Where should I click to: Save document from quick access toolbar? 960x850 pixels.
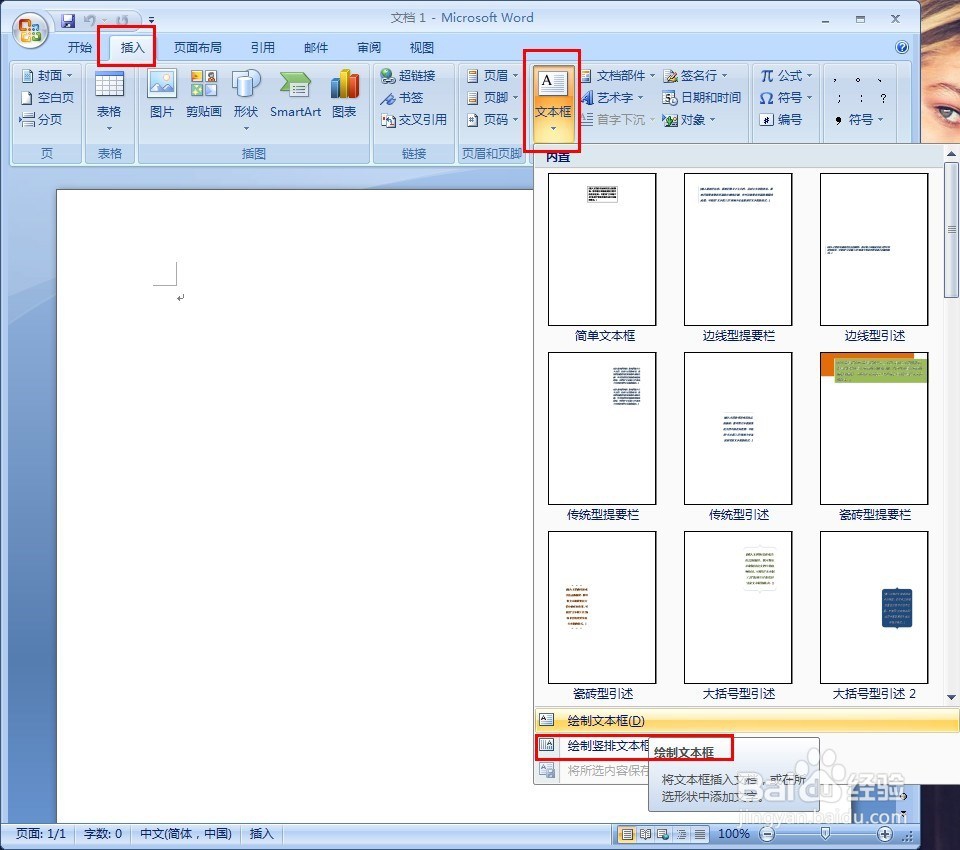tap(67, 21)
